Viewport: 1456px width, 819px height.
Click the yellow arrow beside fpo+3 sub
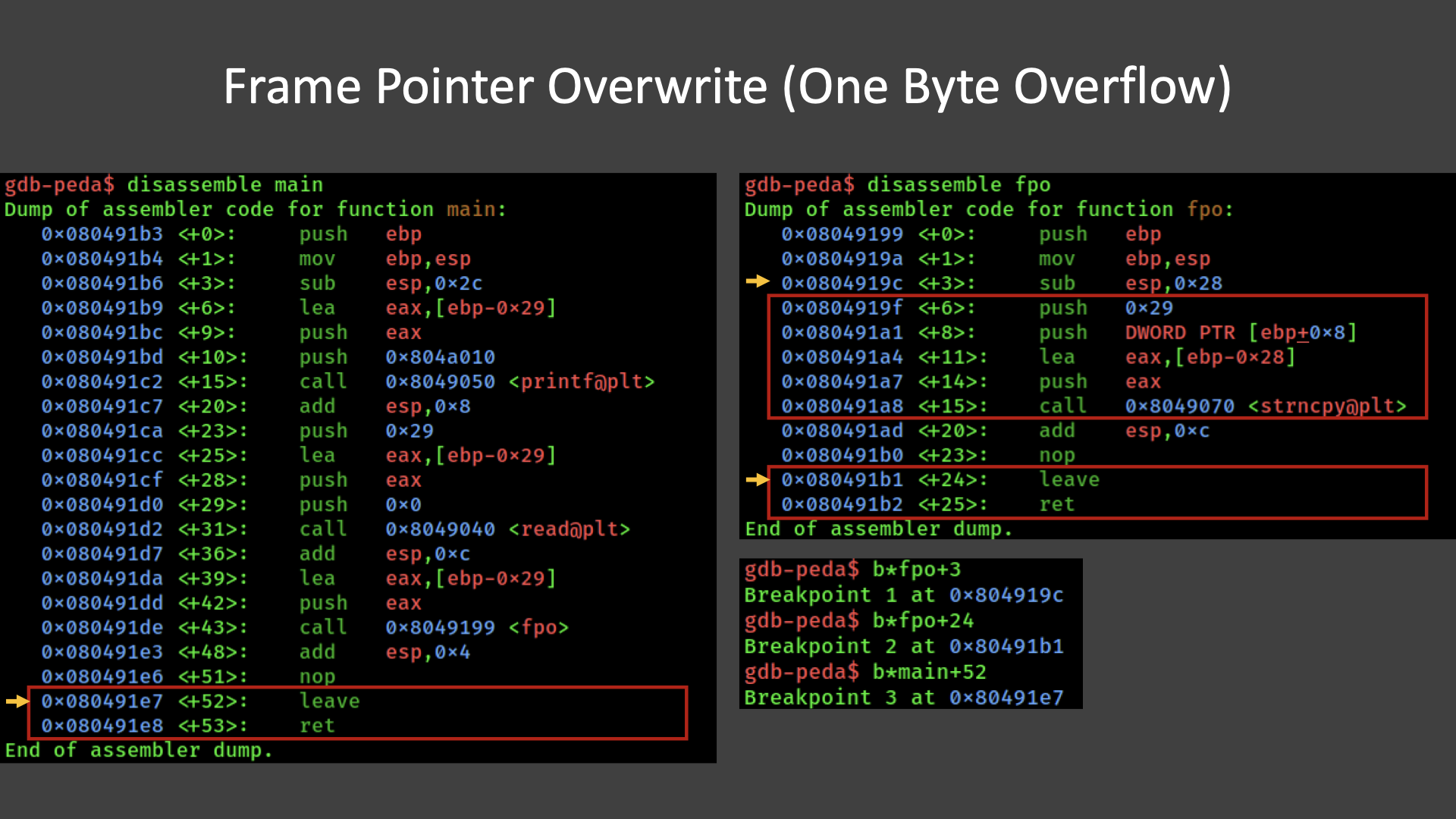coord(757,281)
